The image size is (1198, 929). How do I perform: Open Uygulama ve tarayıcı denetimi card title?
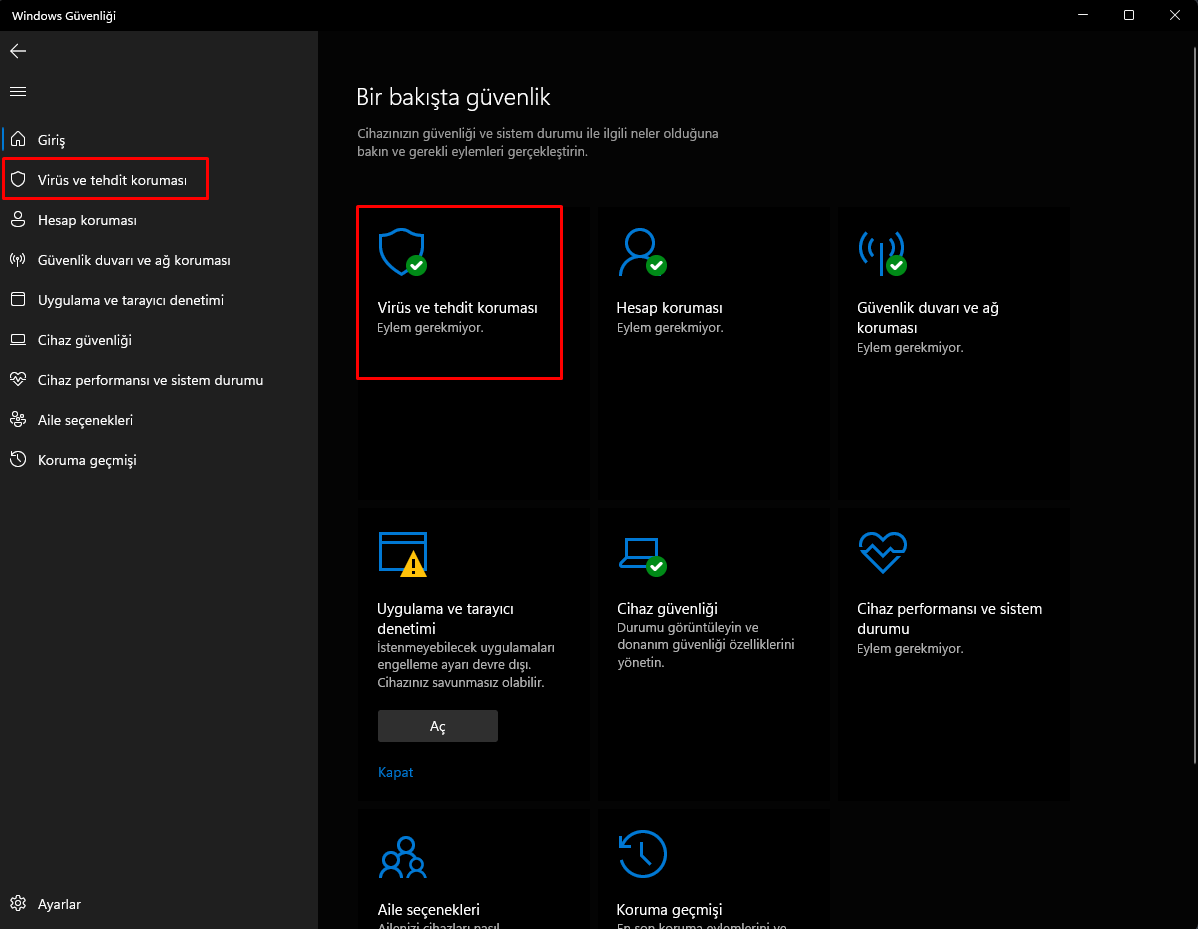coord(445,619)
